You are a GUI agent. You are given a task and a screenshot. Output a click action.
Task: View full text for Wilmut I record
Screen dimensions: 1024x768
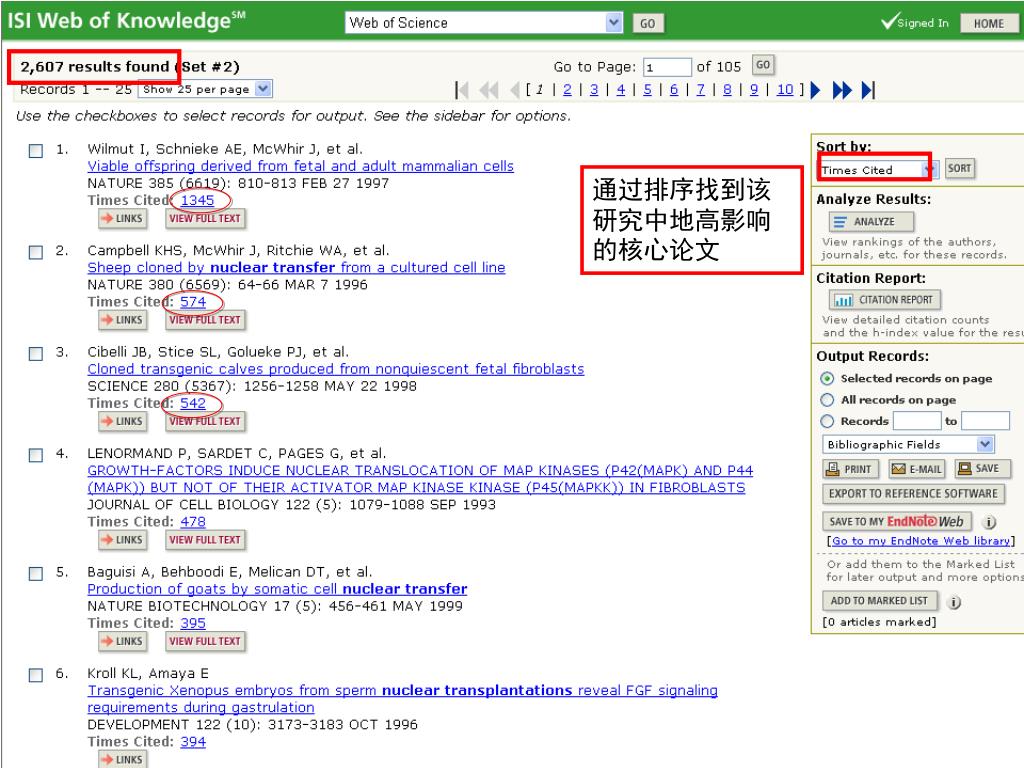[205, 219]
